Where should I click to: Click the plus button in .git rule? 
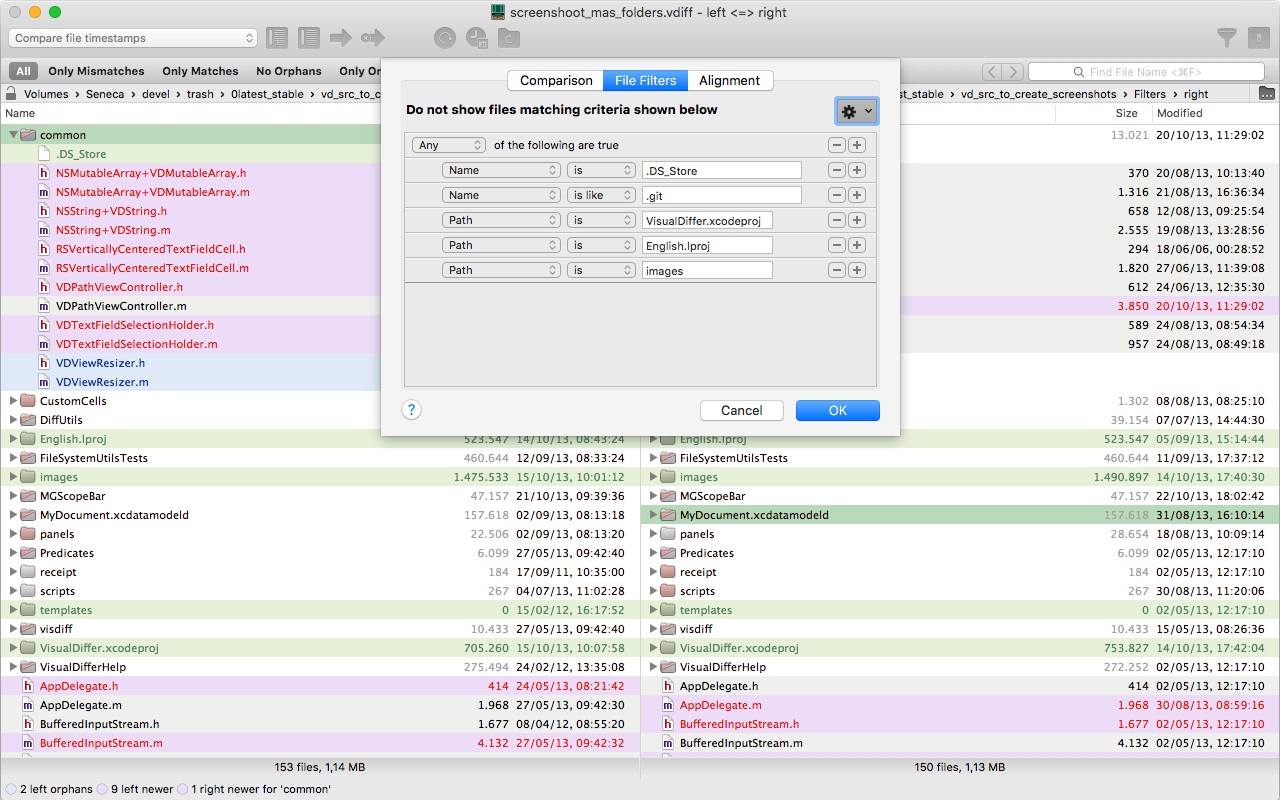(x=856, y=195)
